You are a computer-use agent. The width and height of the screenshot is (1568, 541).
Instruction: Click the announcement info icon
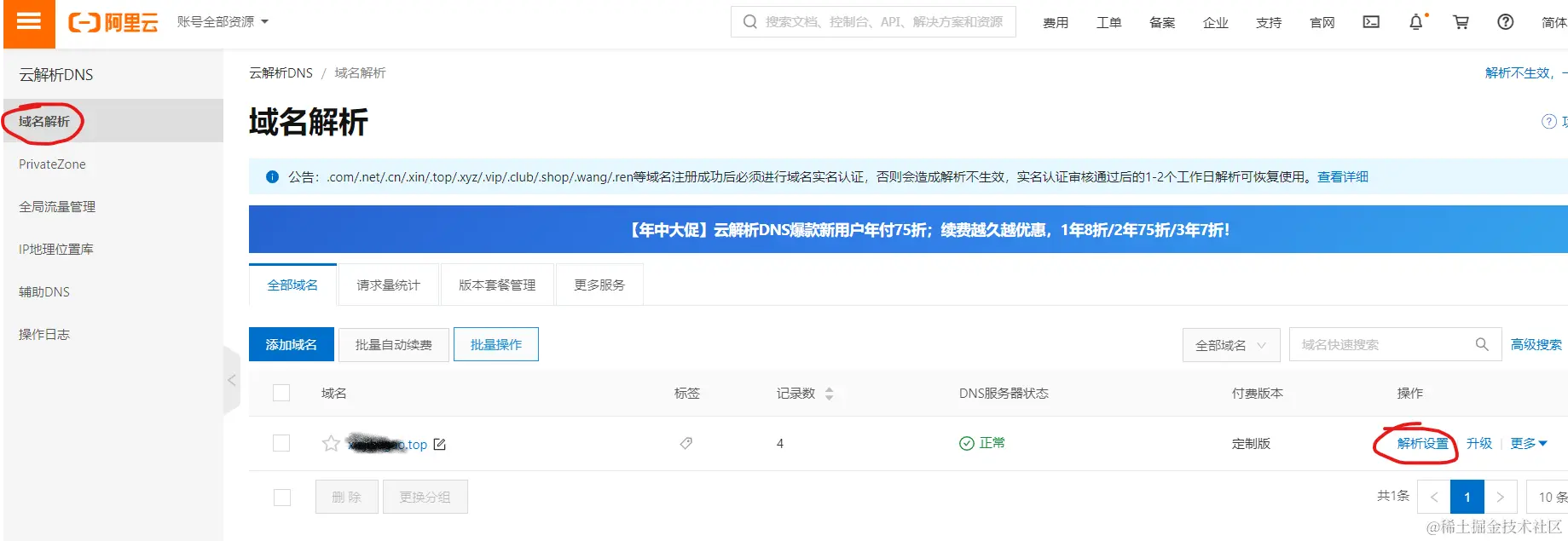tap(273, 177)
